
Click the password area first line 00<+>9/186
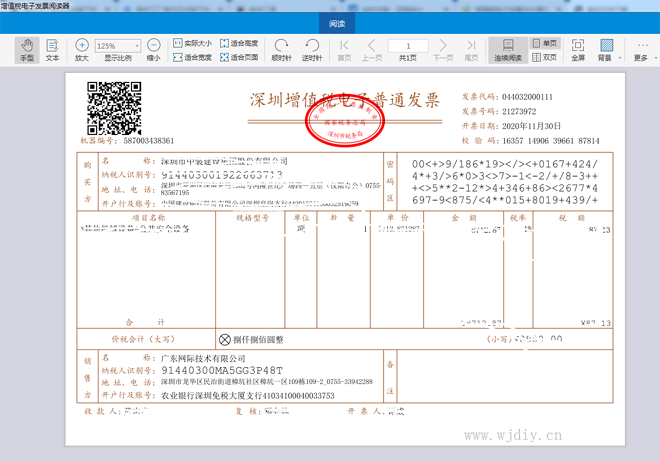click(x=505, y=164)
